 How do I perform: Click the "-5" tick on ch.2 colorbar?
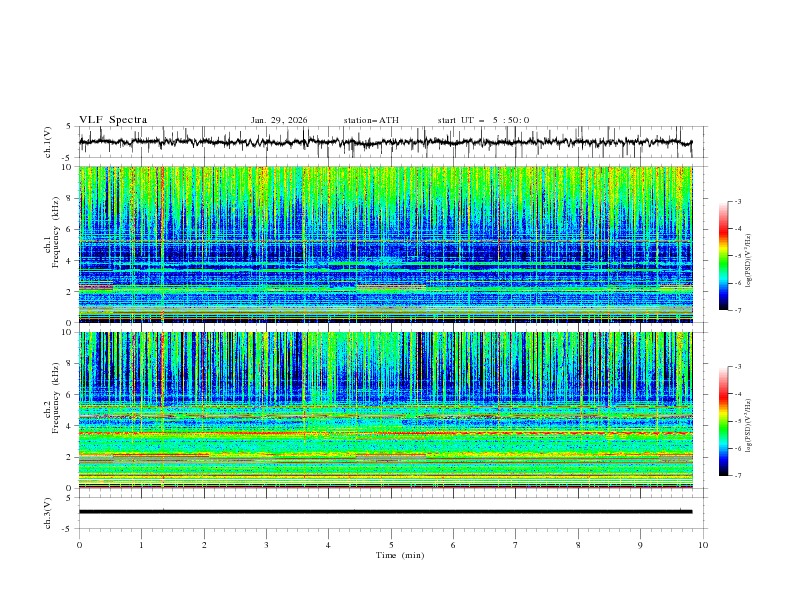click(x=737, y=421)
